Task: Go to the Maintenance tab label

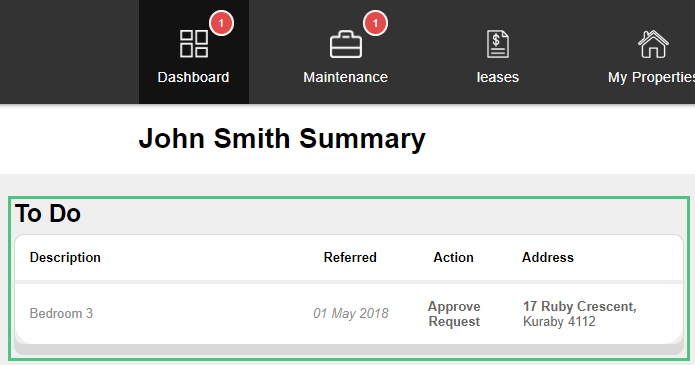Action: click(345, 77)
